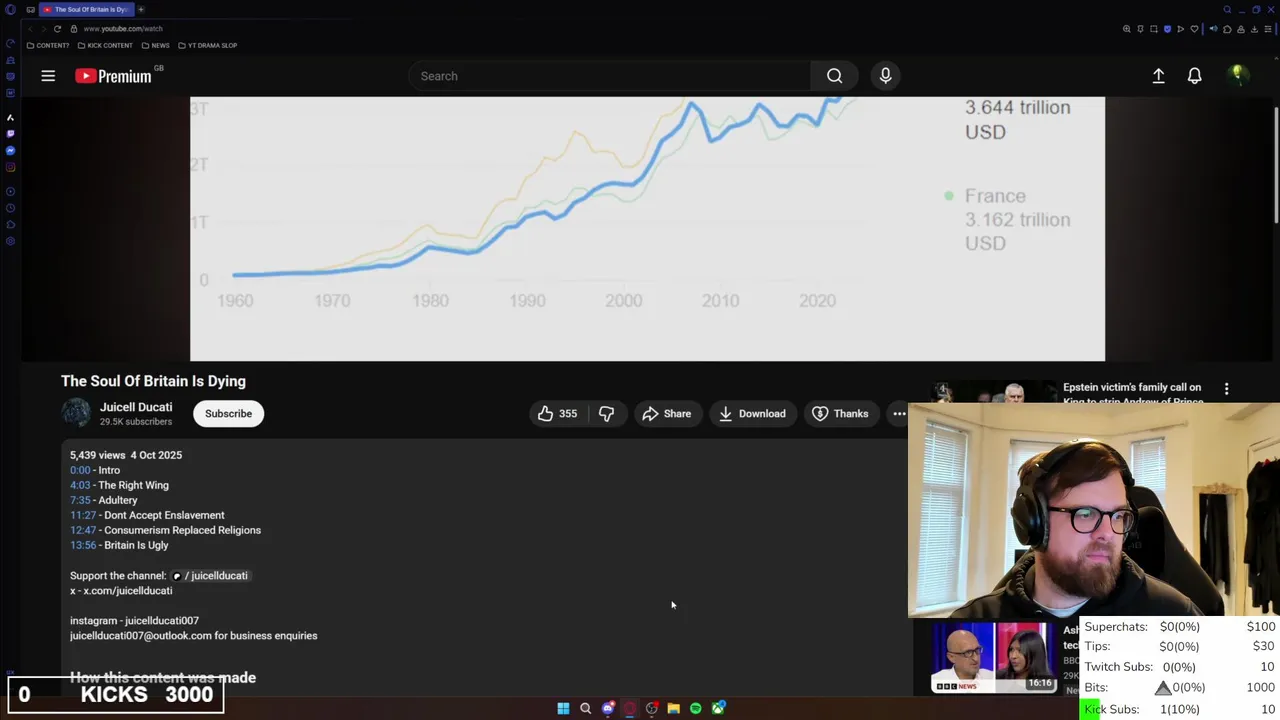Download the video
This screenshot has width=1280, height=720.
point(752,413)
